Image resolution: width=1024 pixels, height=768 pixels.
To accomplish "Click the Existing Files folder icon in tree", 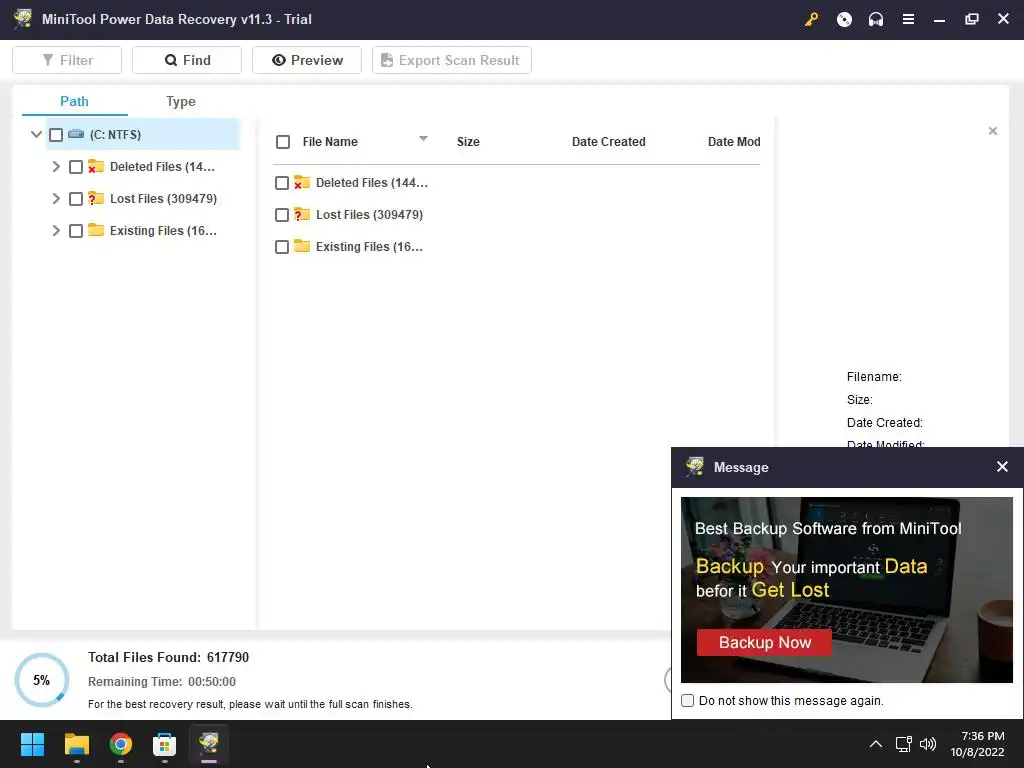I will 96,230.
